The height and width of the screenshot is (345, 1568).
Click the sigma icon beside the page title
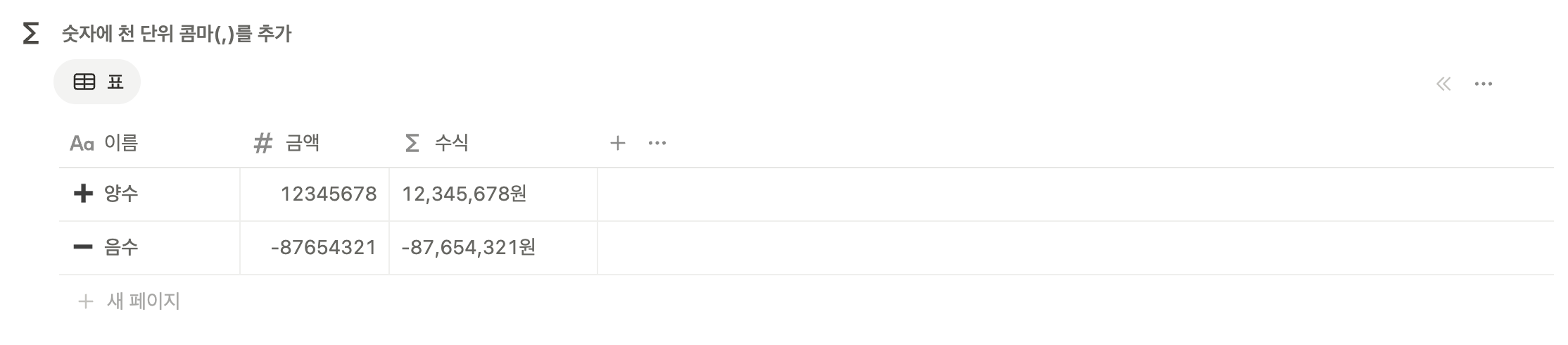click(30, 33)
